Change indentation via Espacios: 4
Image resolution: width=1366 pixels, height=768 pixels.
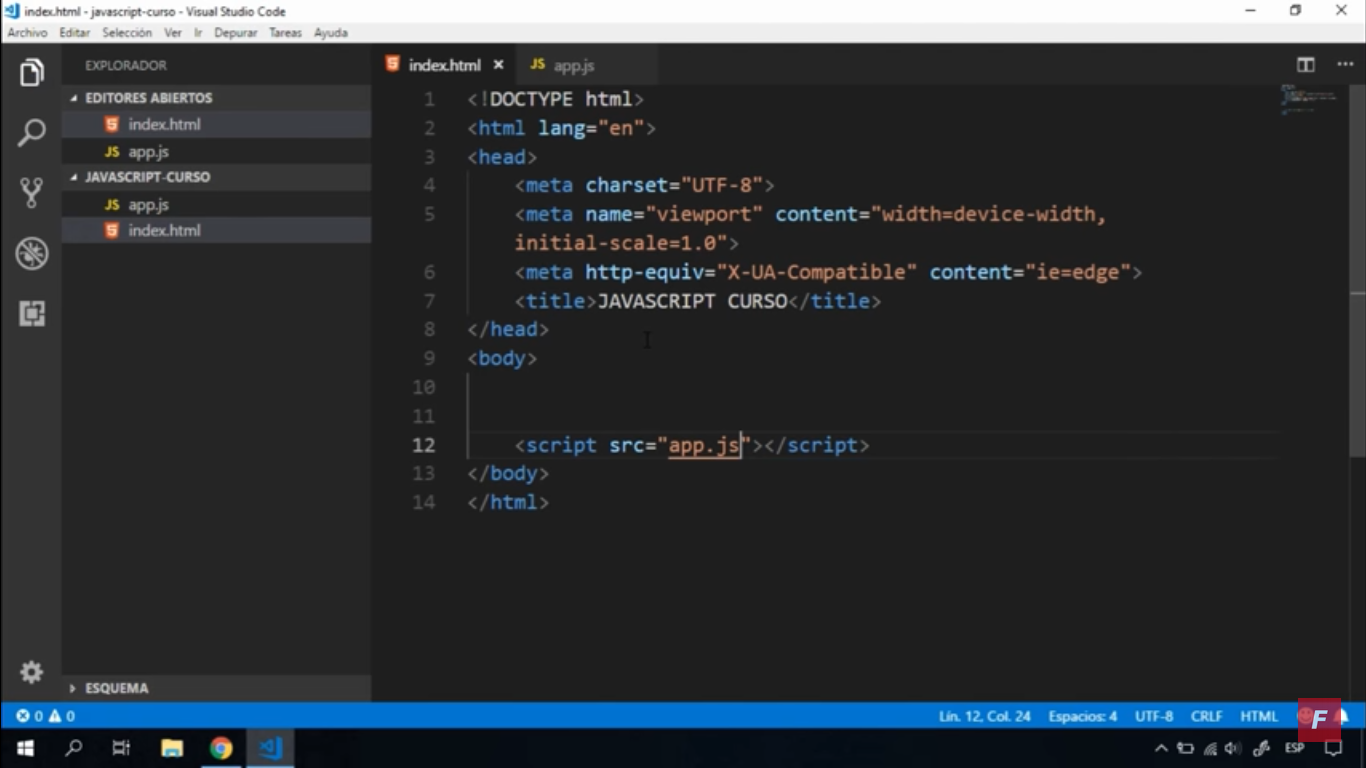pos(1083,716)
